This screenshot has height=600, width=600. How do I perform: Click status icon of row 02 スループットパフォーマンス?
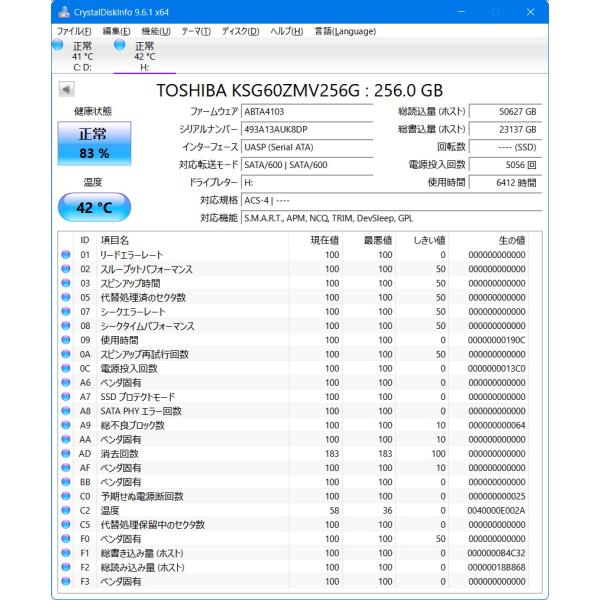click(x=66, y=269)
